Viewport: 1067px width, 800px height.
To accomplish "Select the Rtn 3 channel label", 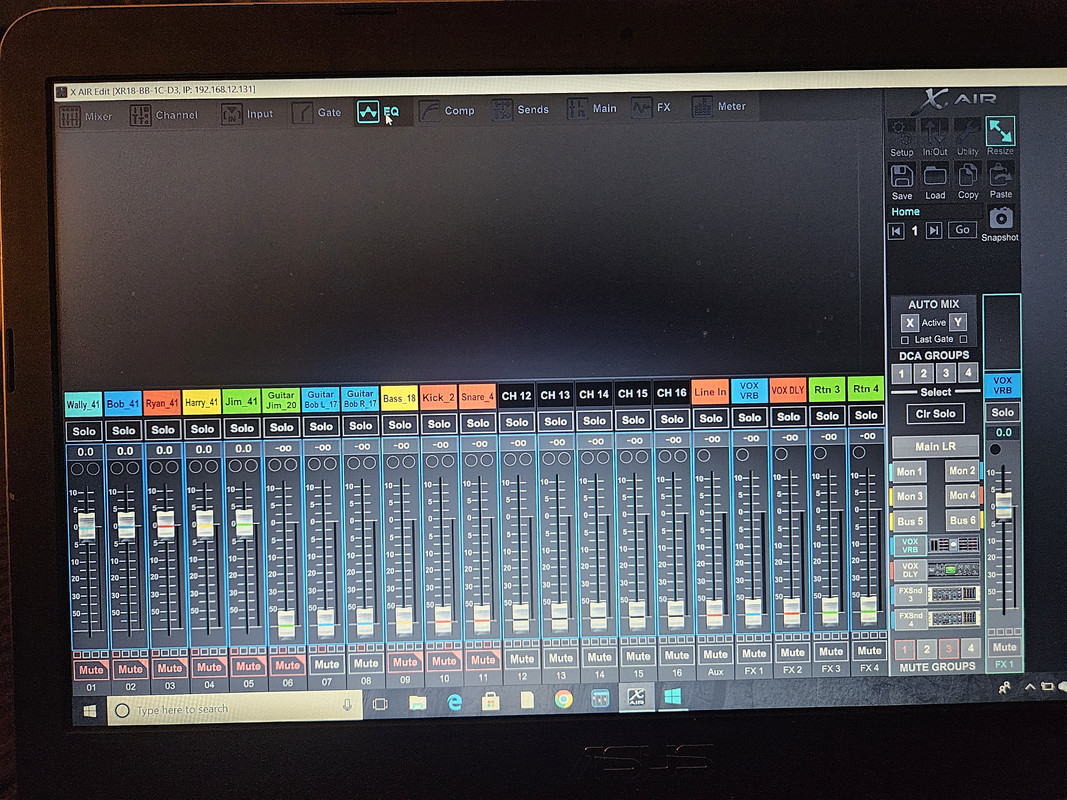I will click(x=827, y=390).
